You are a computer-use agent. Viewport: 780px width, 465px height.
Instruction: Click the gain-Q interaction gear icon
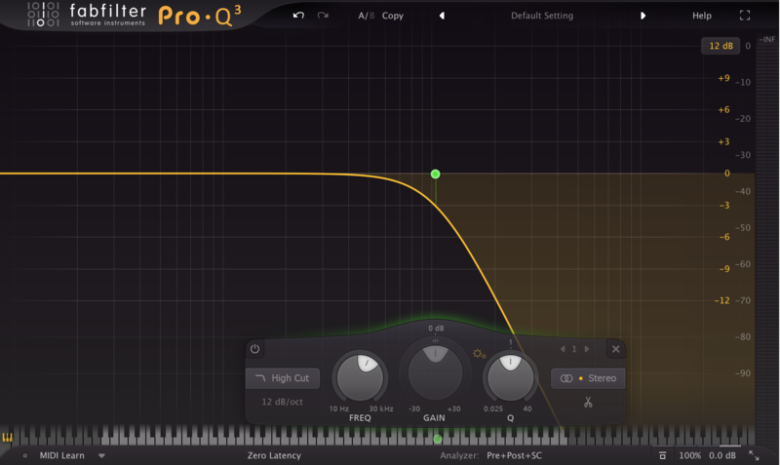point(479,354)
